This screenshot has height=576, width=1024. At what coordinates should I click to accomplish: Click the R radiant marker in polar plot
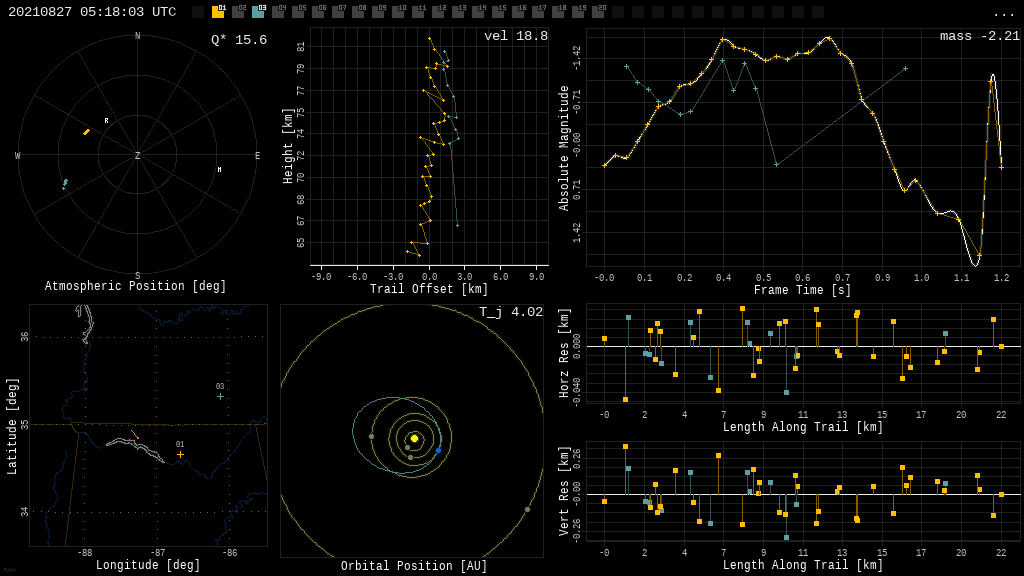[106, 121]
